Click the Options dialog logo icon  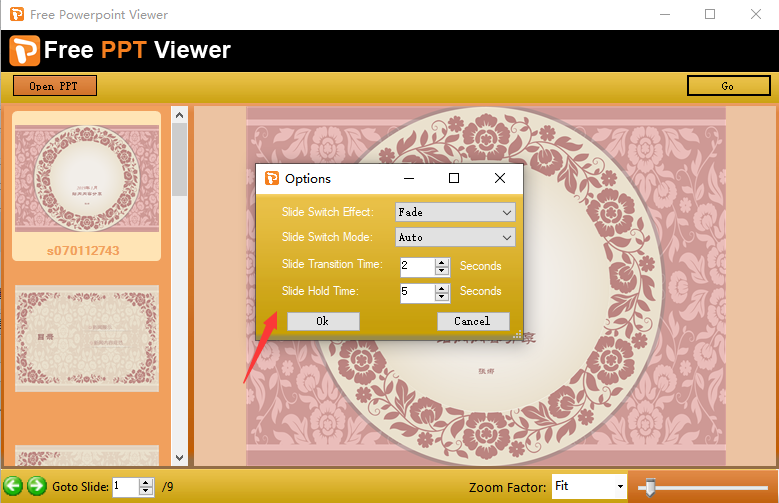tap(272, 179)
